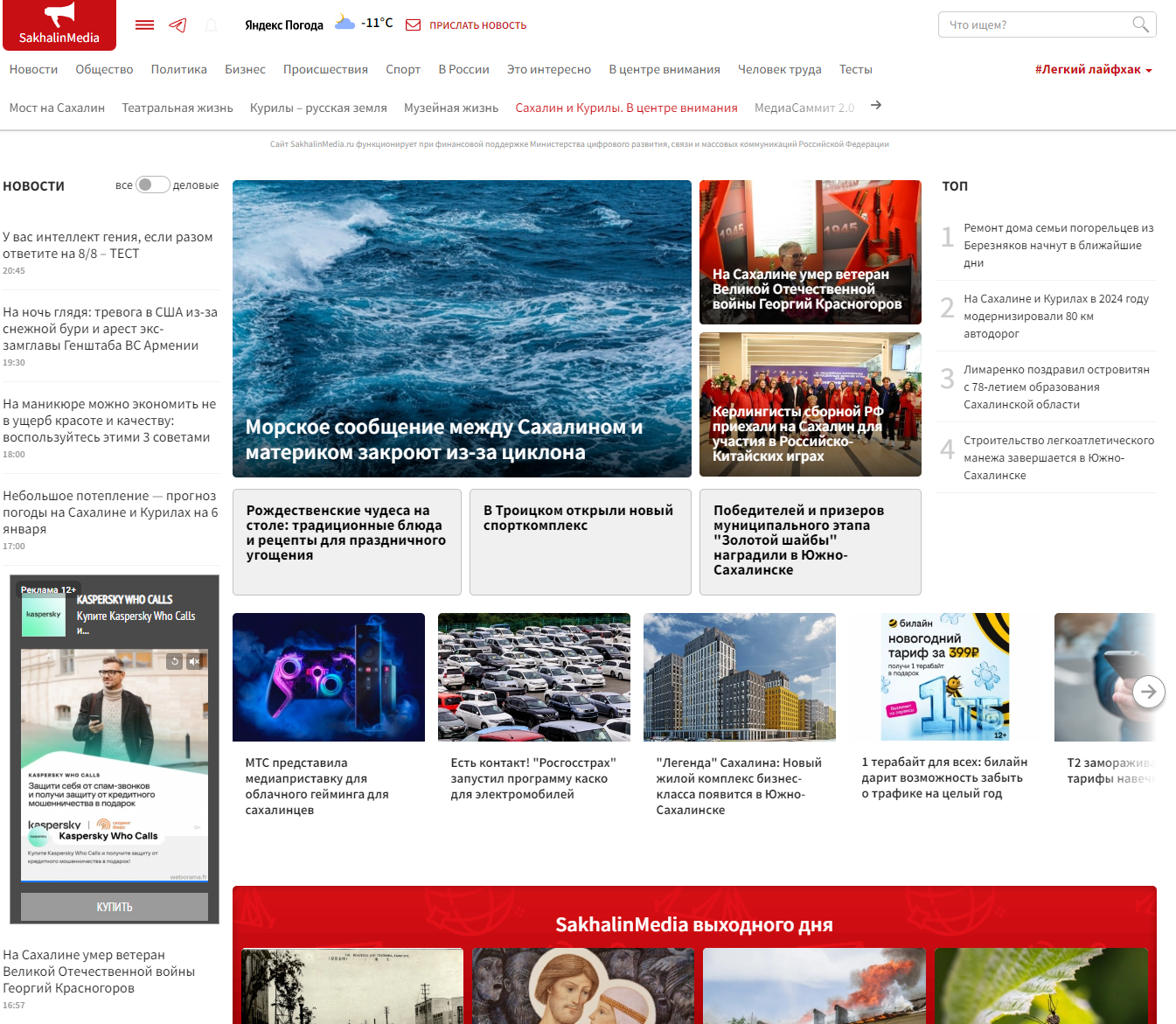Open the Музейная жизнь topic
Screen dimensions: 1176x1024
point(451,108)
